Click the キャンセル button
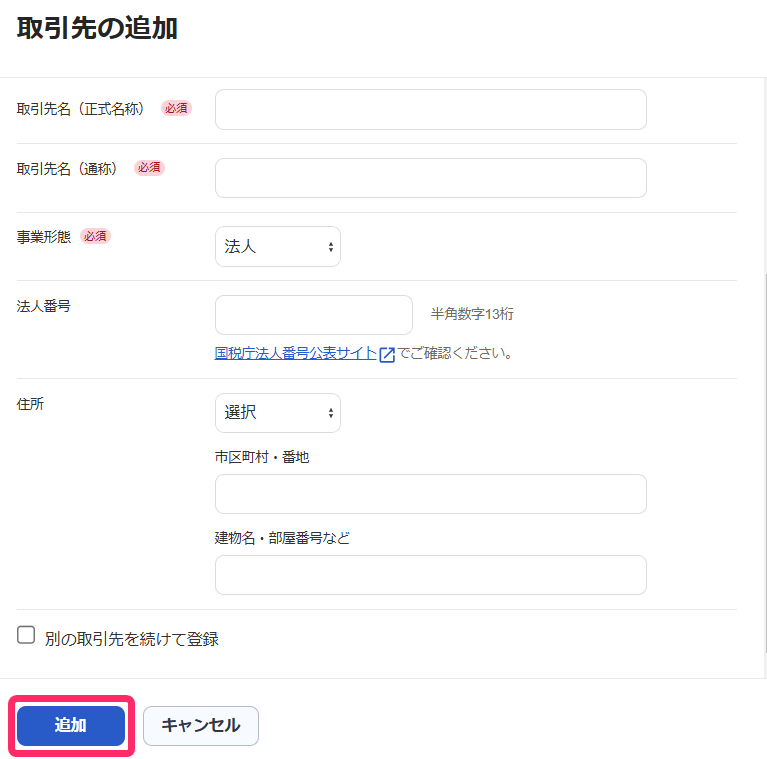 point(201,726)
